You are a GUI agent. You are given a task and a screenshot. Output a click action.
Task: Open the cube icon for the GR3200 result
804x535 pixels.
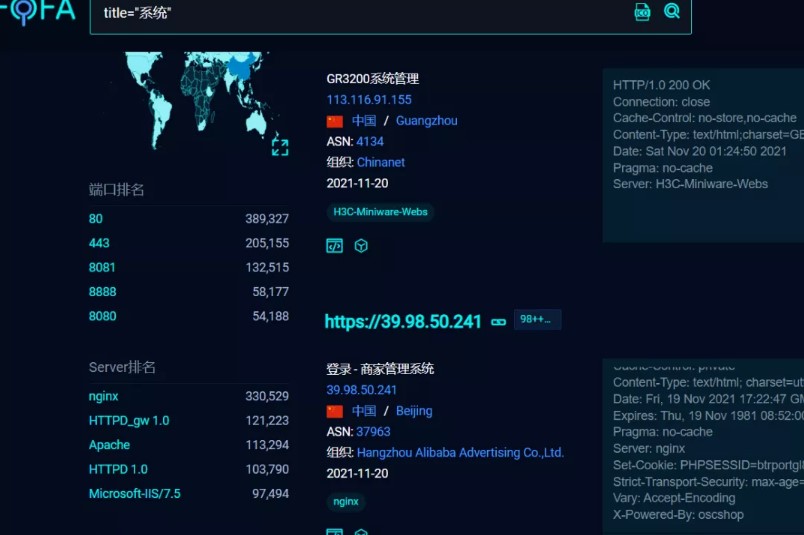[x=361, y=246]
